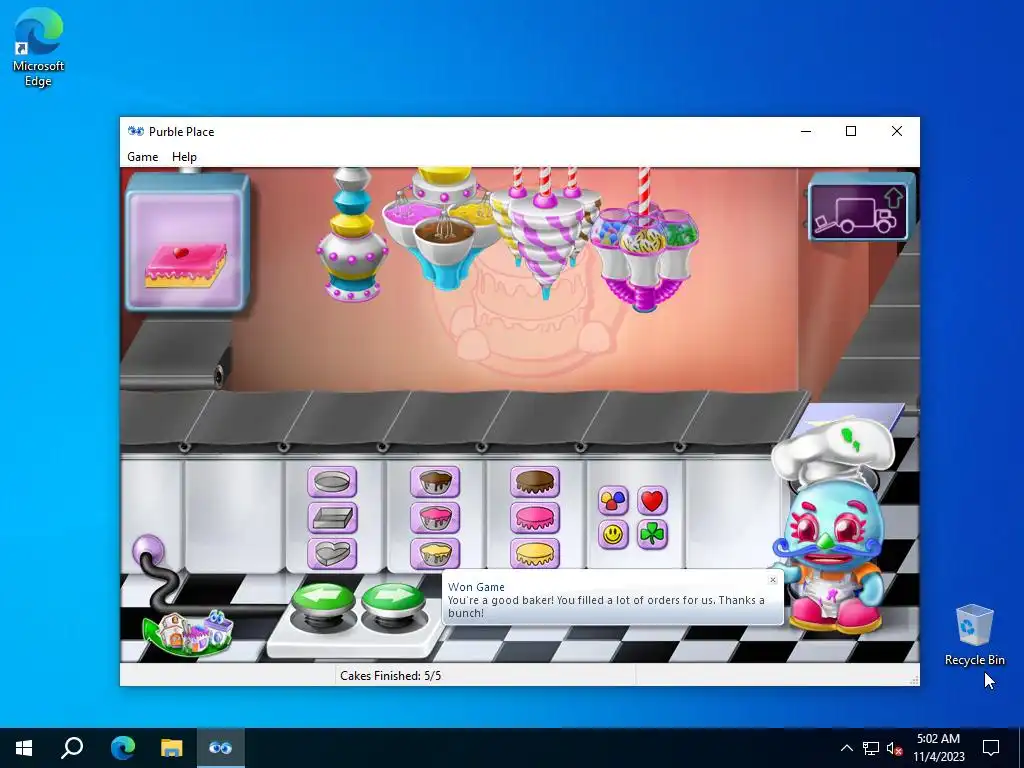Show hidden system tray icons
The height and width of the screenshot is (768, 1024).
pyautogui.click(x=846, y=748)
